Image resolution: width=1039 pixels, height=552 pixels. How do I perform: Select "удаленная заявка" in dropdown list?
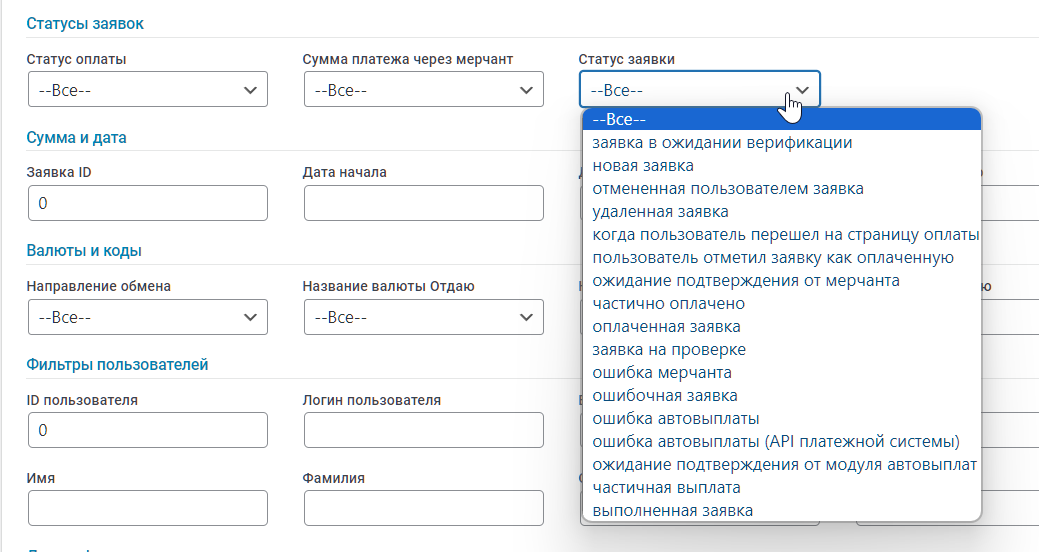(660, 211)
